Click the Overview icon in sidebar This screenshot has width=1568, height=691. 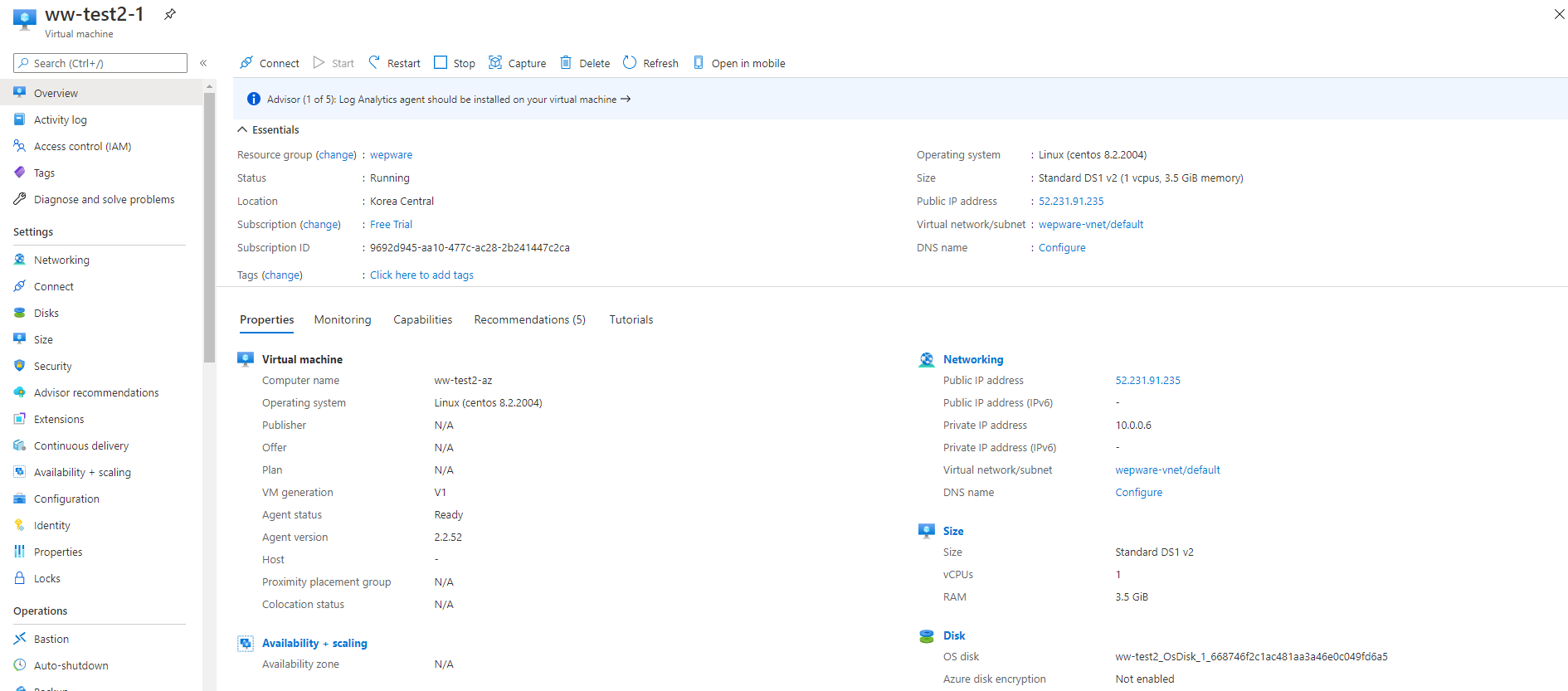20,92
